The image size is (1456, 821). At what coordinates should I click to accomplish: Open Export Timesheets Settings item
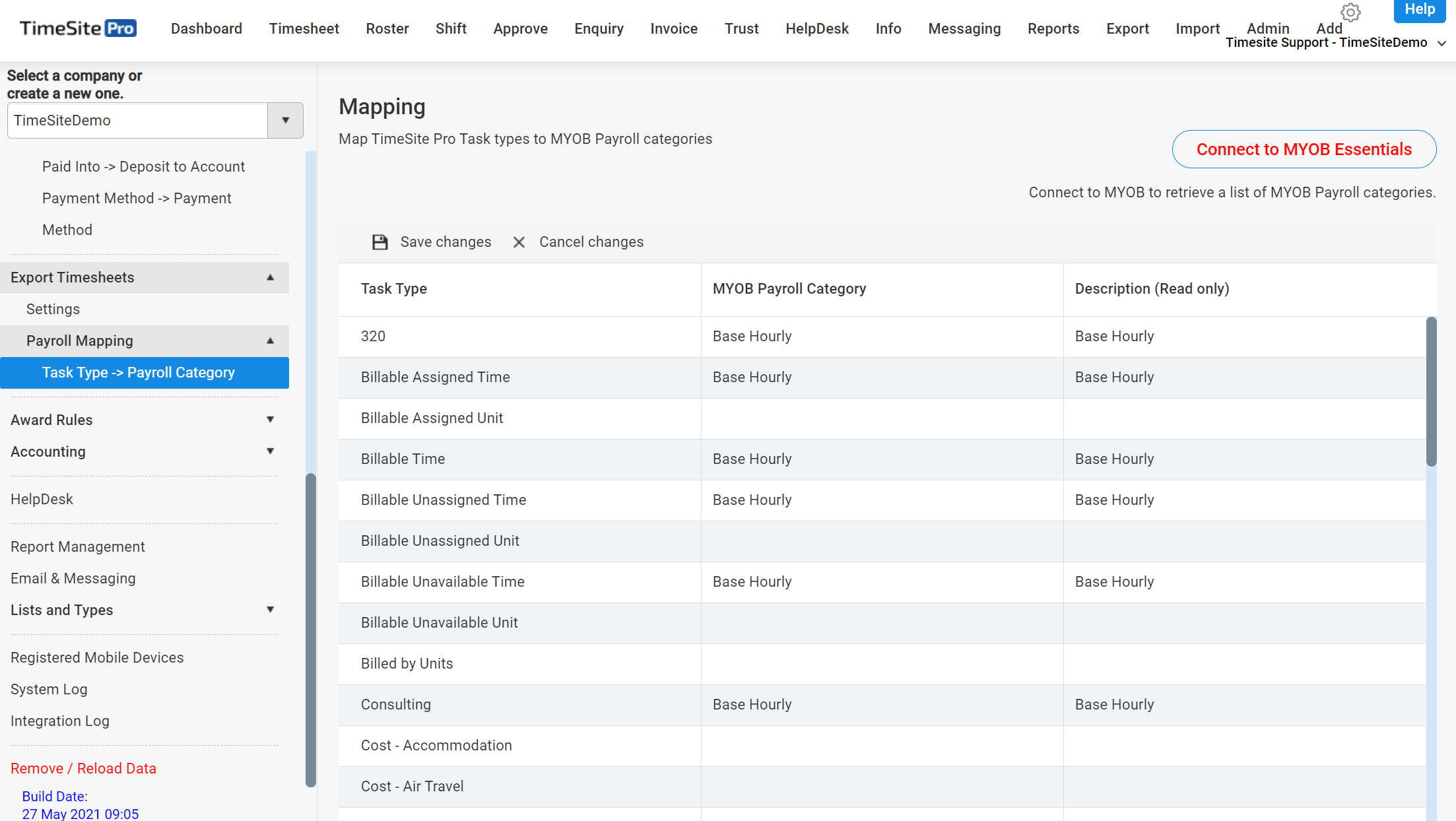[x=53, y=309]
